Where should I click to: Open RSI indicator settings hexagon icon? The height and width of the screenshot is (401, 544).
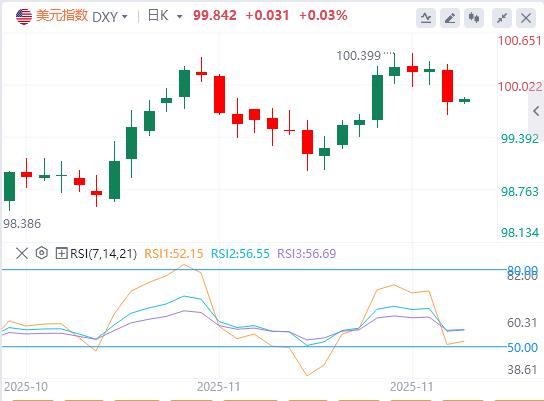click(x=42, y=253)
